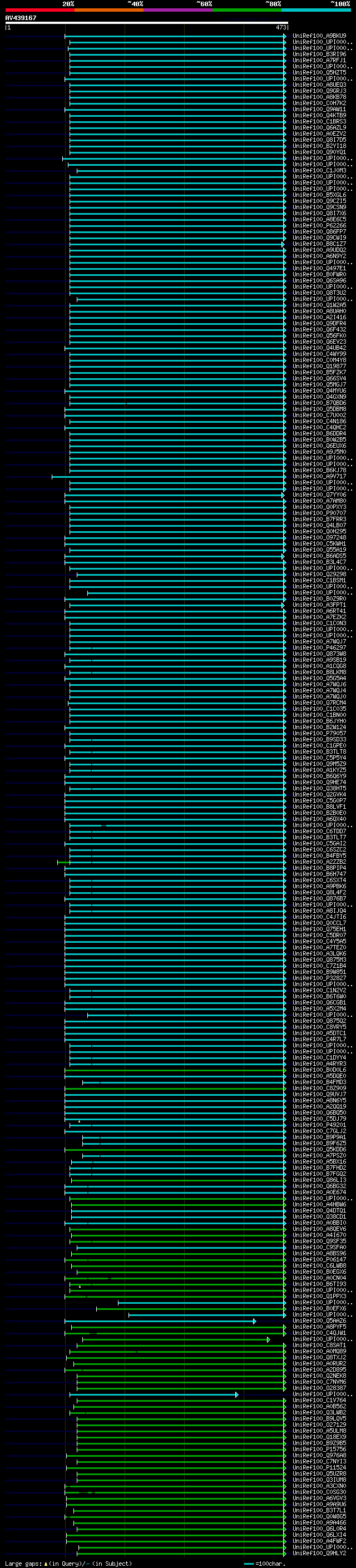
Task: Select the UniRef100_C6TDD7 label
Action: (x=319, y=831)
